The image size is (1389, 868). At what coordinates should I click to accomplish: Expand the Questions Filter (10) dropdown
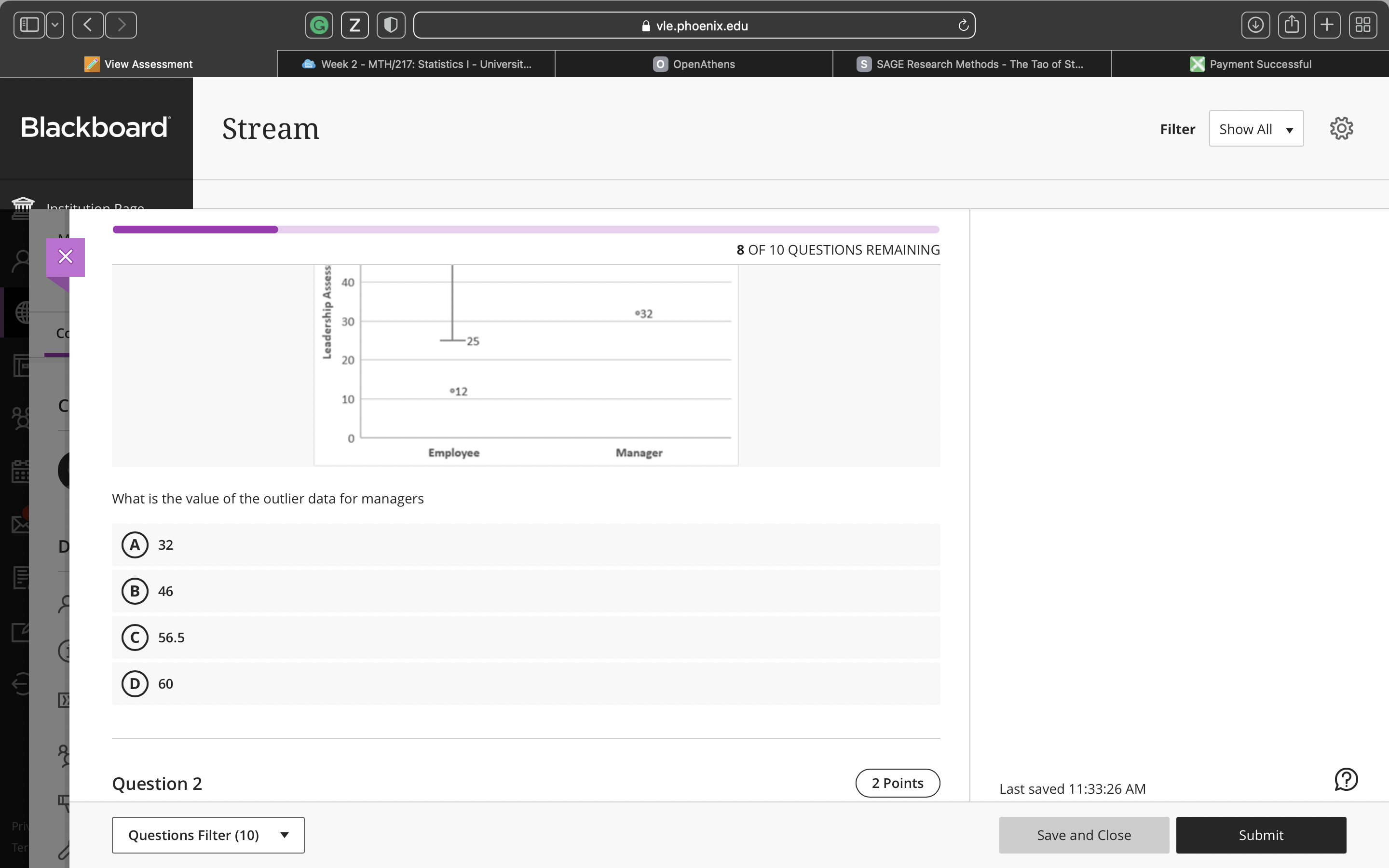point(208,835)
